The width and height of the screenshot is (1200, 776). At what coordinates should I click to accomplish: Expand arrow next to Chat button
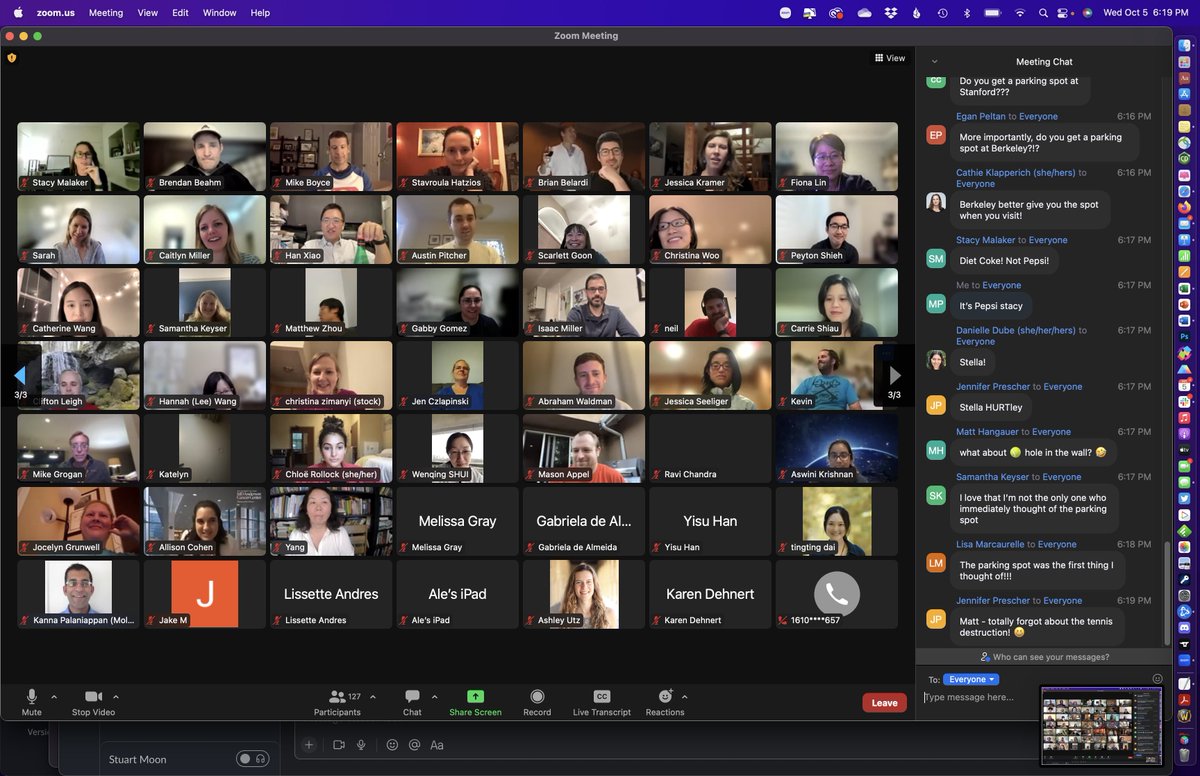coord(434,696)
